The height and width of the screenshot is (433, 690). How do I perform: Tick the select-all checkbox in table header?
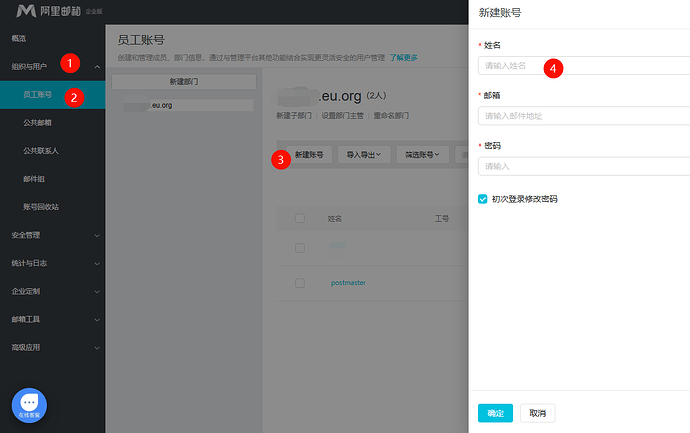(x=300, y=218)
